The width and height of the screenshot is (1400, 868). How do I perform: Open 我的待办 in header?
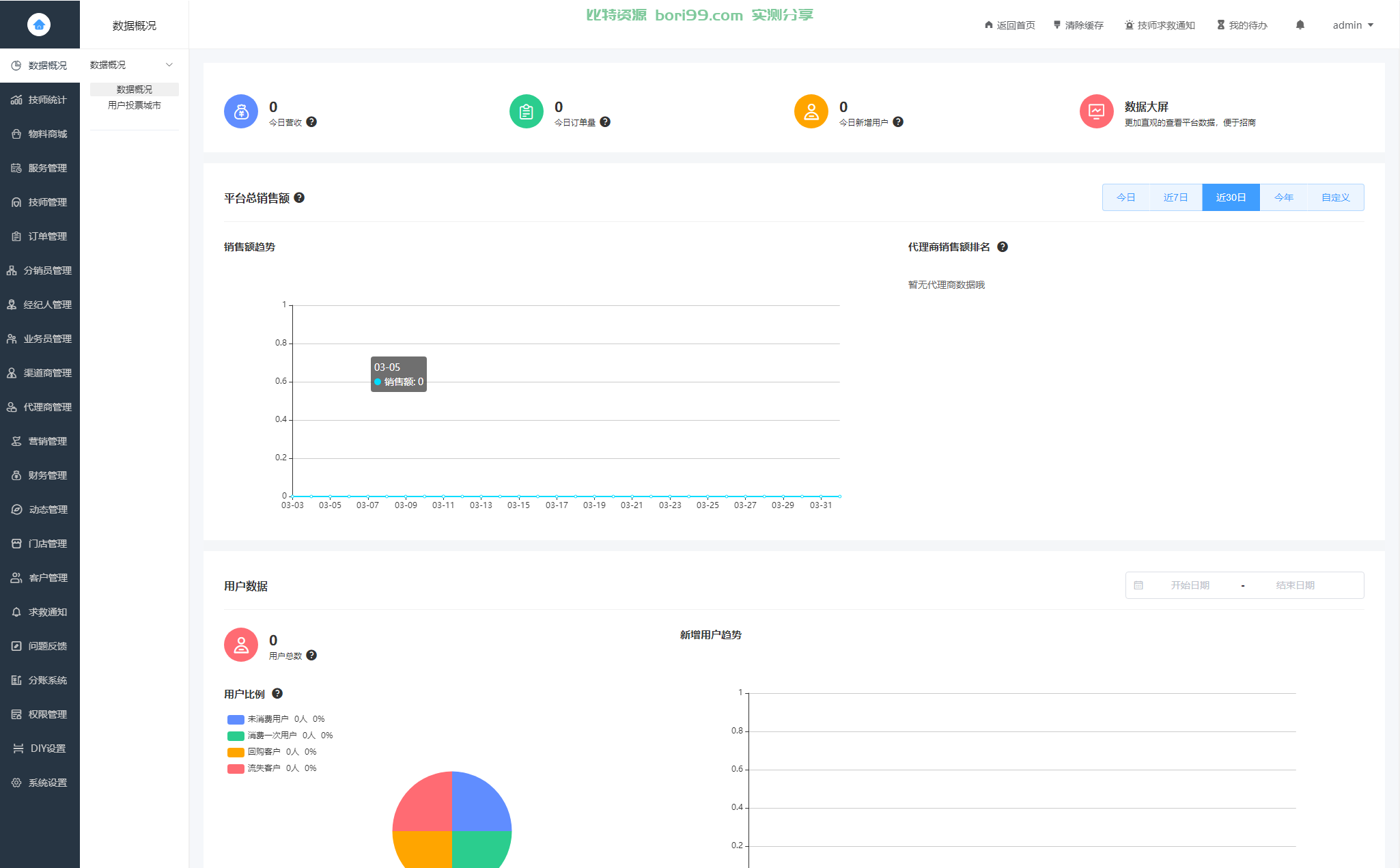1242,25
